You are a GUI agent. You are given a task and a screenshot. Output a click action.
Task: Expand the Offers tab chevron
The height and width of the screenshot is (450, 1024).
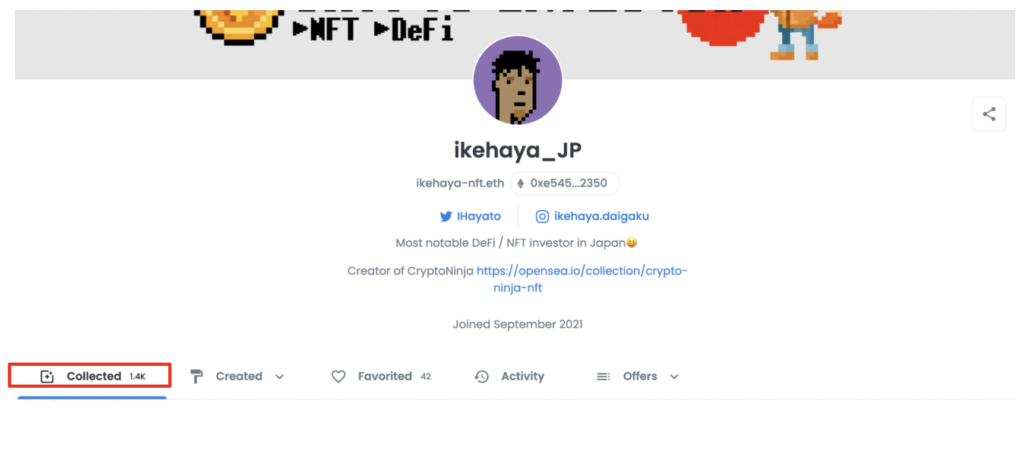point(675,377)
